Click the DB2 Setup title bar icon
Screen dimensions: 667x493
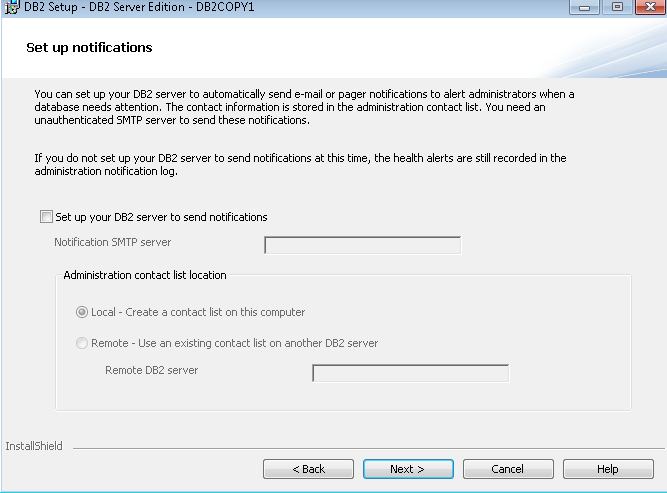(x=12, y=7)
